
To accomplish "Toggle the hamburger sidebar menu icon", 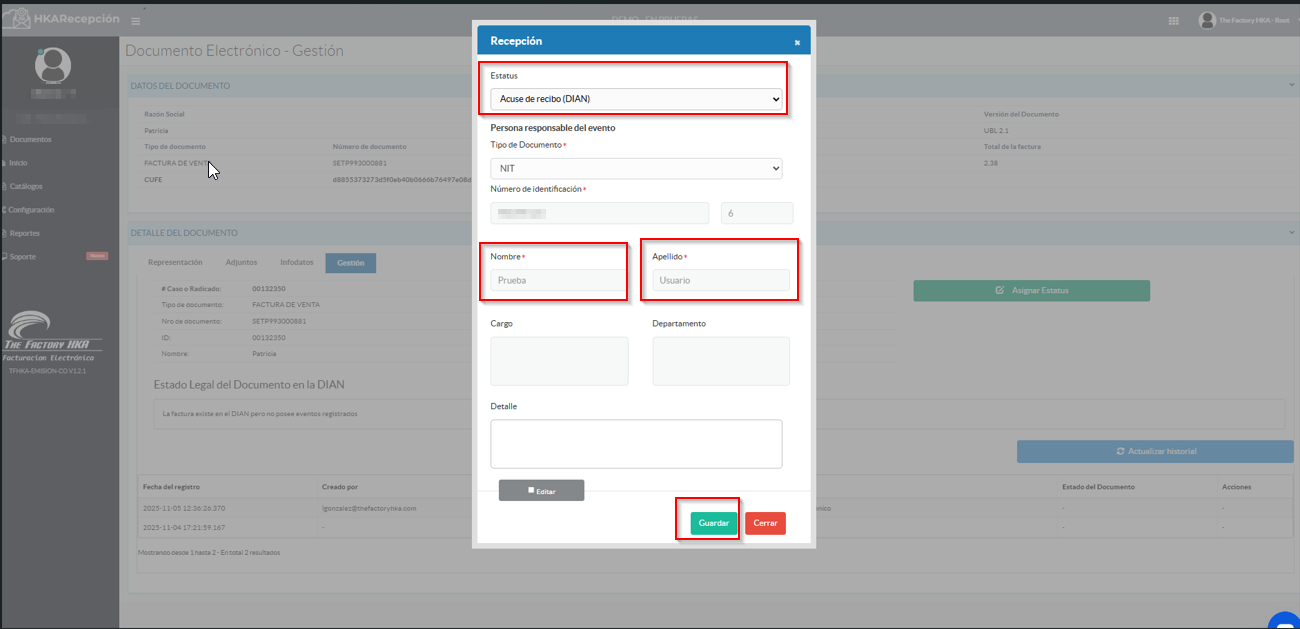I will point(136,21).
